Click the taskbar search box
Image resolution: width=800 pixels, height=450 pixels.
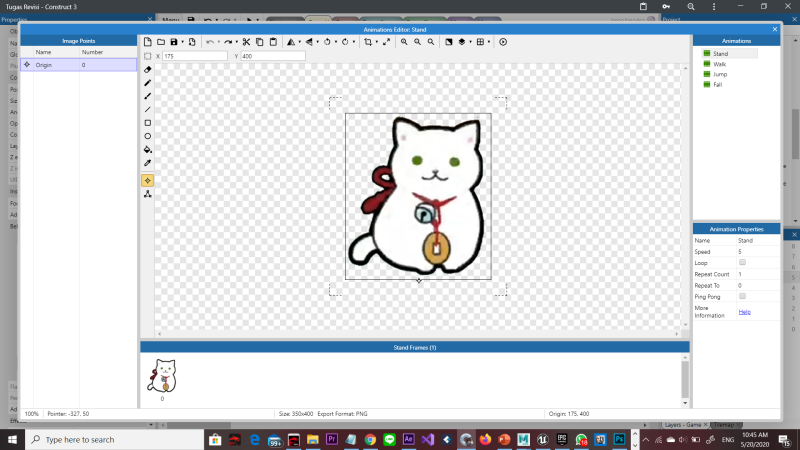tap(114, 439)
